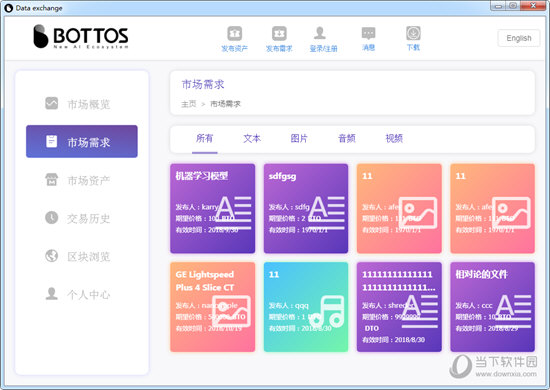The height and width of the screenshot is (390, 550).
Task: Click the 市场概览 chart icon in sidebar
Action: tap(52, 103)
